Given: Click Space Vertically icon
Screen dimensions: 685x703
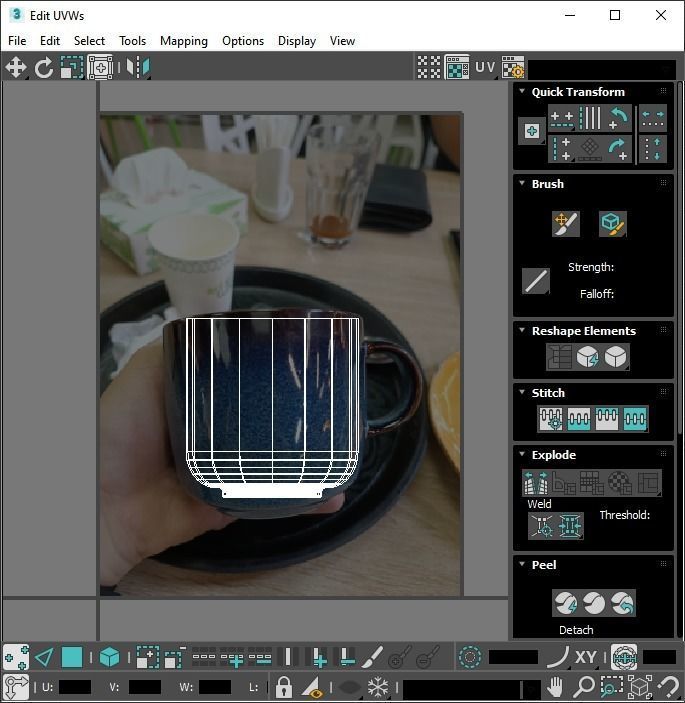Looking at the screenshot, I should pyautogui.click(x=653, y=149).
